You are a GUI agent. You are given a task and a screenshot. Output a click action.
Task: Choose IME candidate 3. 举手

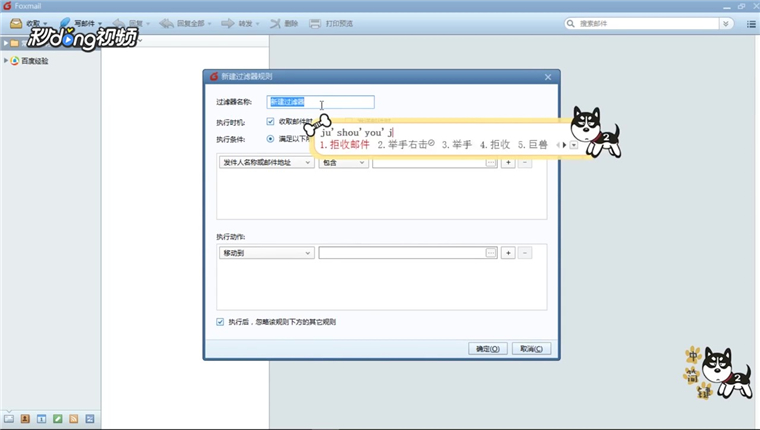click(x=456, y=144)
